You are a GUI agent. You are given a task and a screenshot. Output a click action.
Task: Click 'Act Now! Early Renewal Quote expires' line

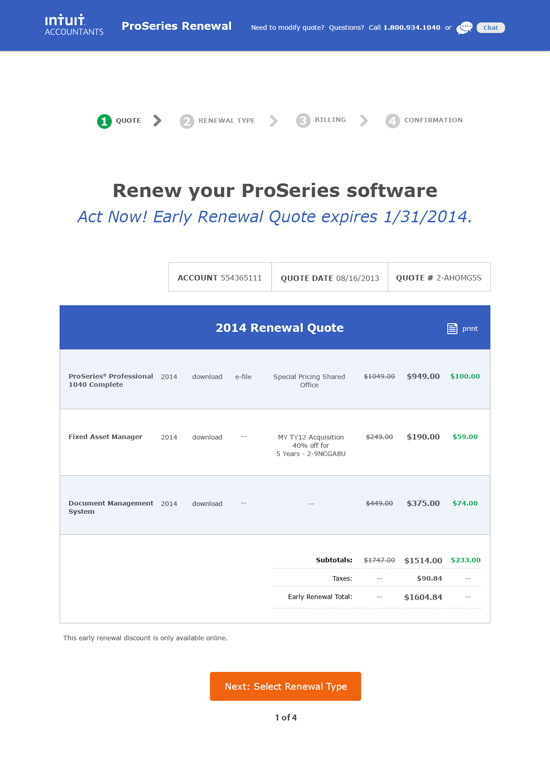275,217
